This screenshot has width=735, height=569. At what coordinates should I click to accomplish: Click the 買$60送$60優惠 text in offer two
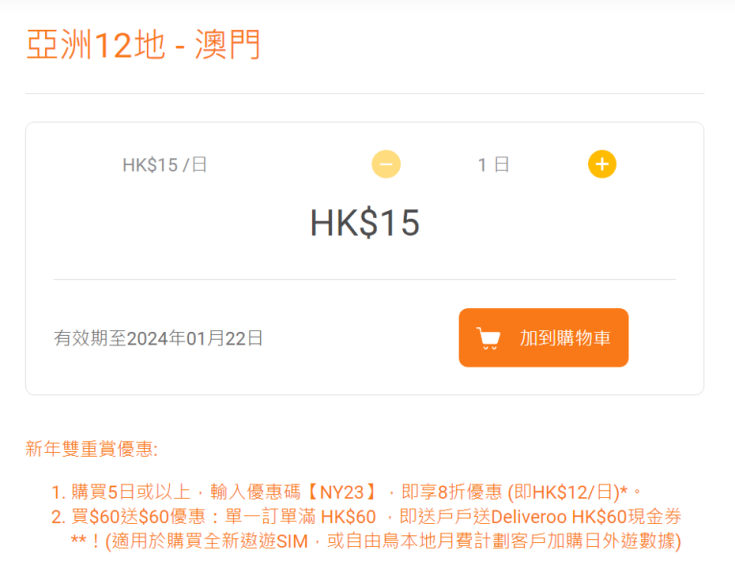click(138, 517)
